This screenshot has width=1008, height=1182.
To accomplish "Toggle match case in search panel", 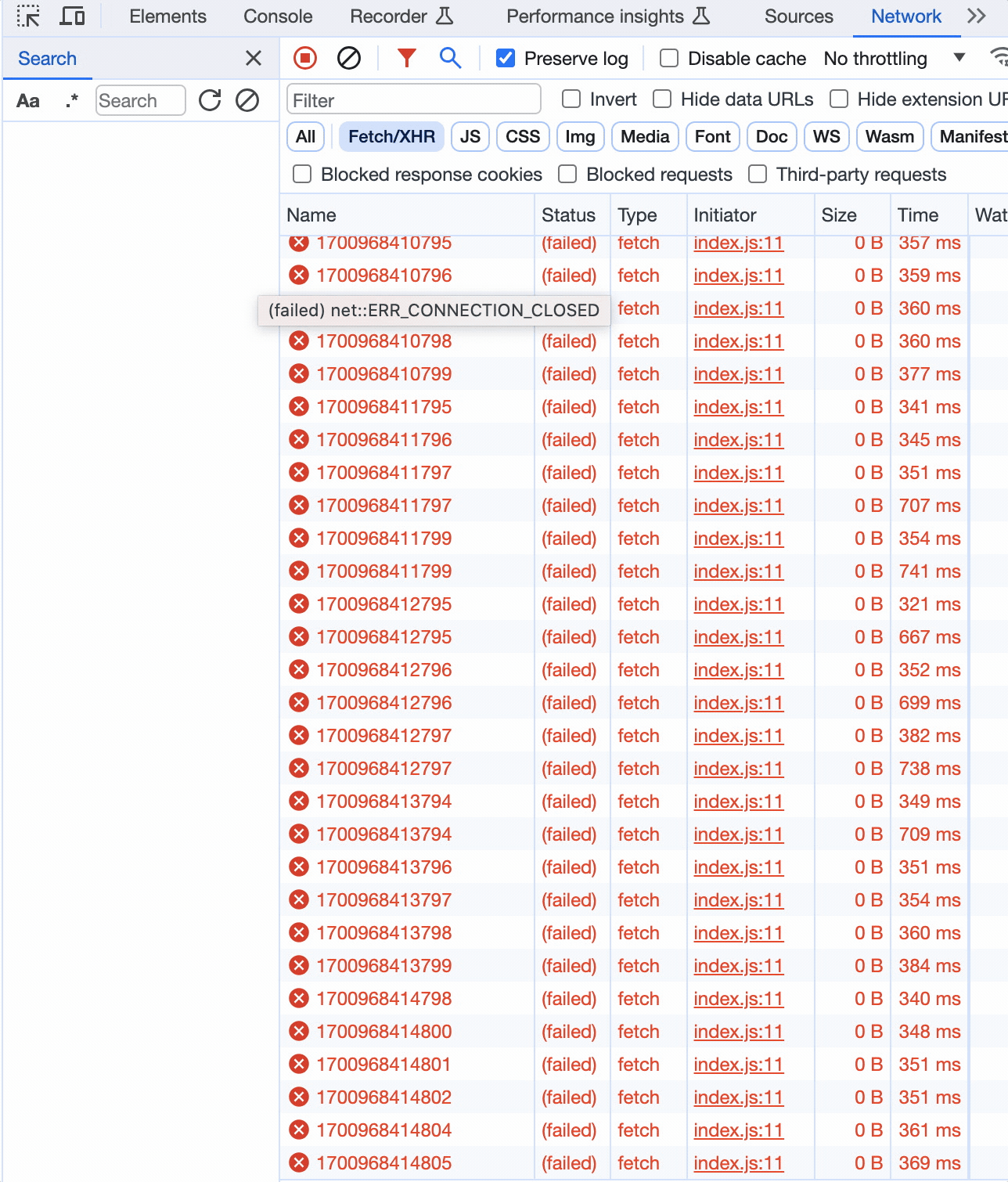I will (29, 100).
